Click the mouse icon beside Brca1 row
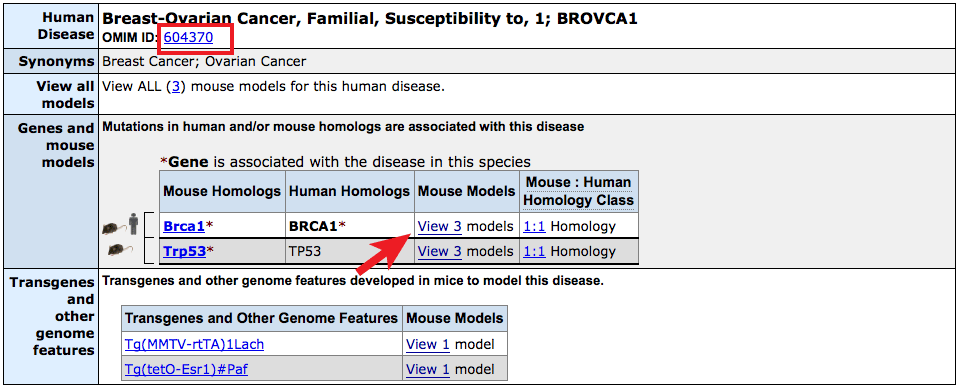The image size is (960, 390). coord(110,229)
